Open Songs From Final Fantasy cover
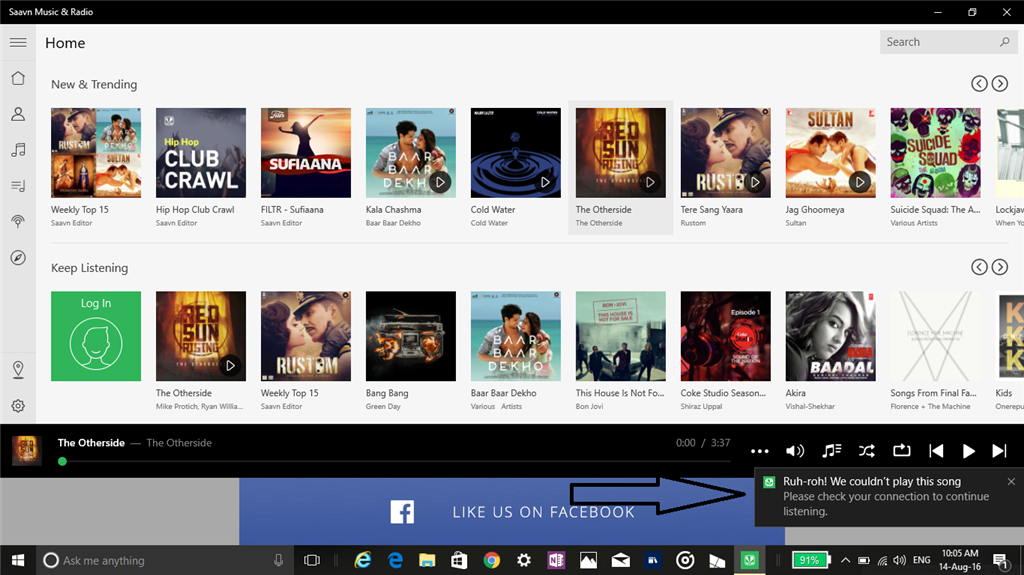This screenshot has height=575, width=1024. click(935, 337)
